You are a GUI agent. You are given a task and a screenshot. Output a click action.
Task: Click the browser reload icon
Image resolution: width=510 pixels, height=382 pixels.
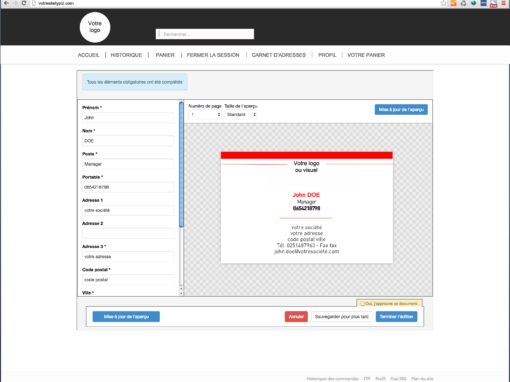click(x=24, y=3)
